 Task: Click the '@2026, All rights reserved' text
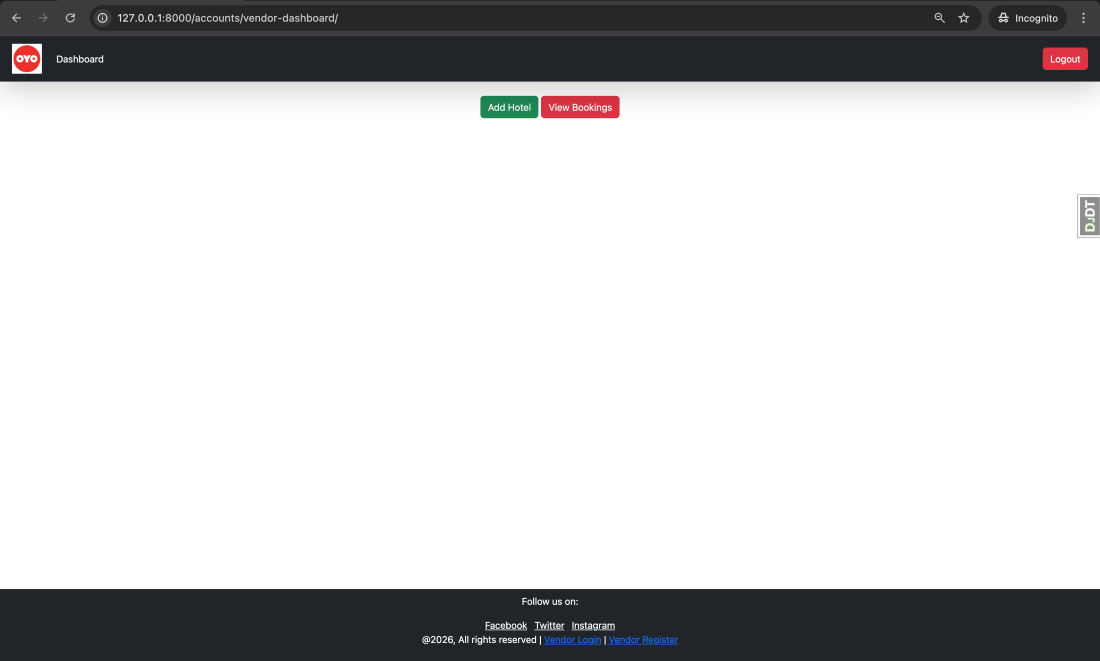[479, 640]
